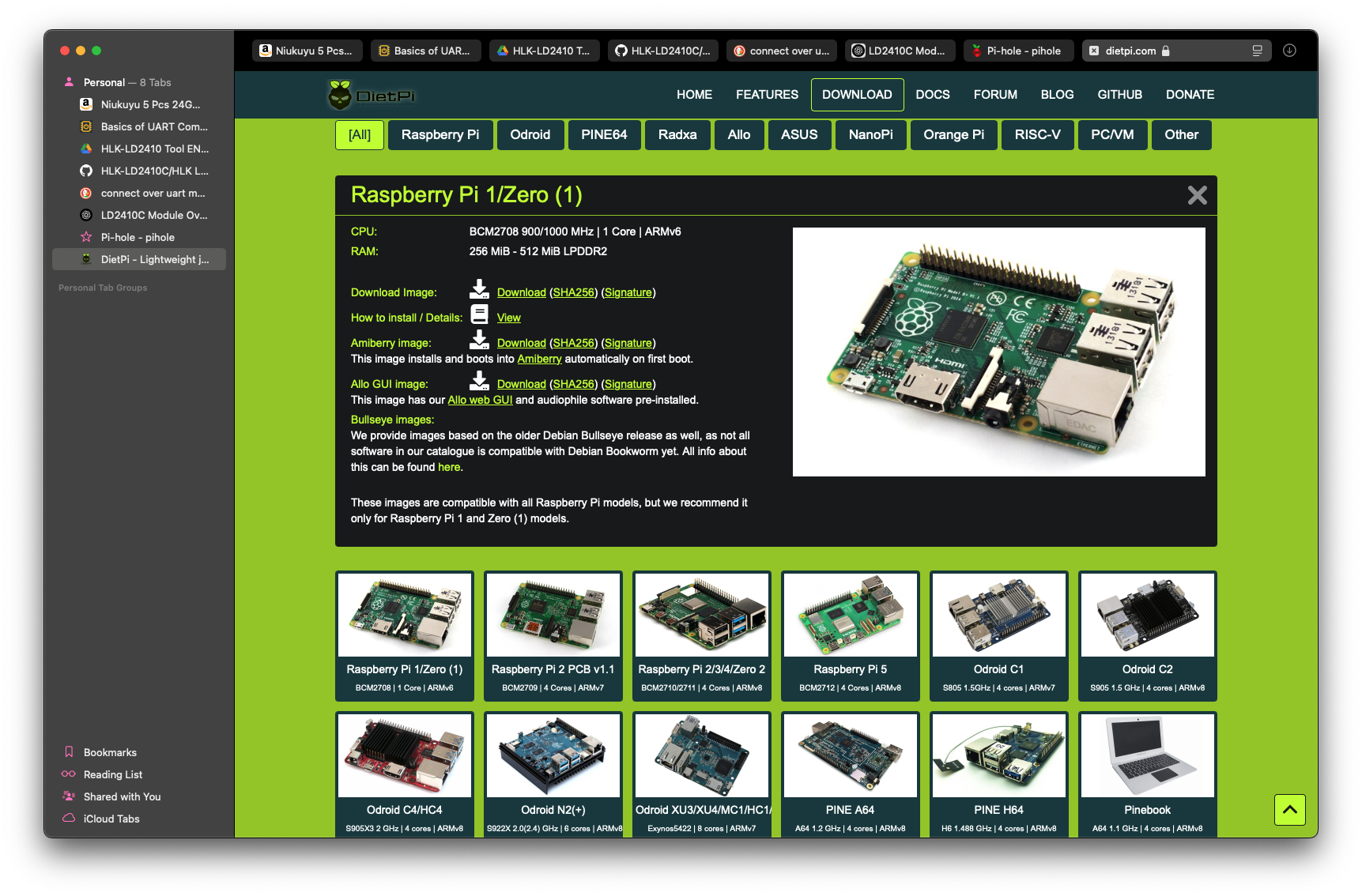Switch to HLK-LD2410 Tool Drive tab
This screenshot has width=1362, height=896.
click(x=544, y=51)
